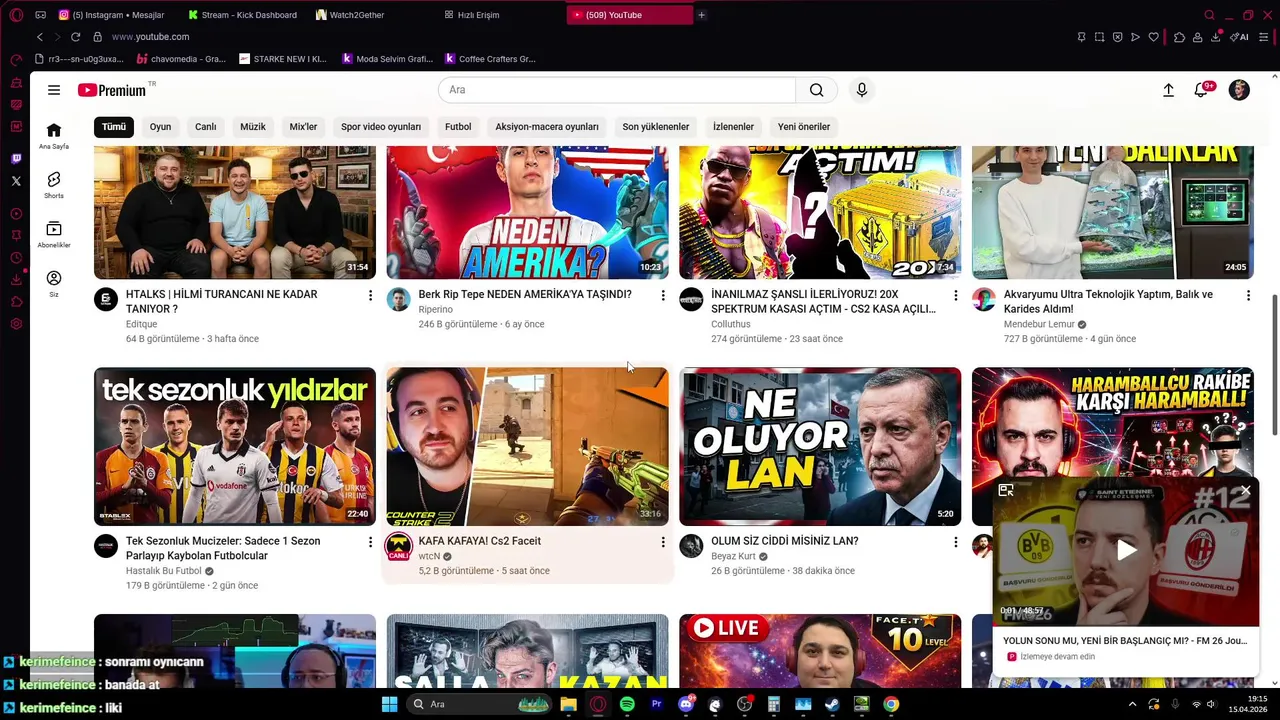
Task: Open the account avatar menu
Action: click(x=1239, y=90)
